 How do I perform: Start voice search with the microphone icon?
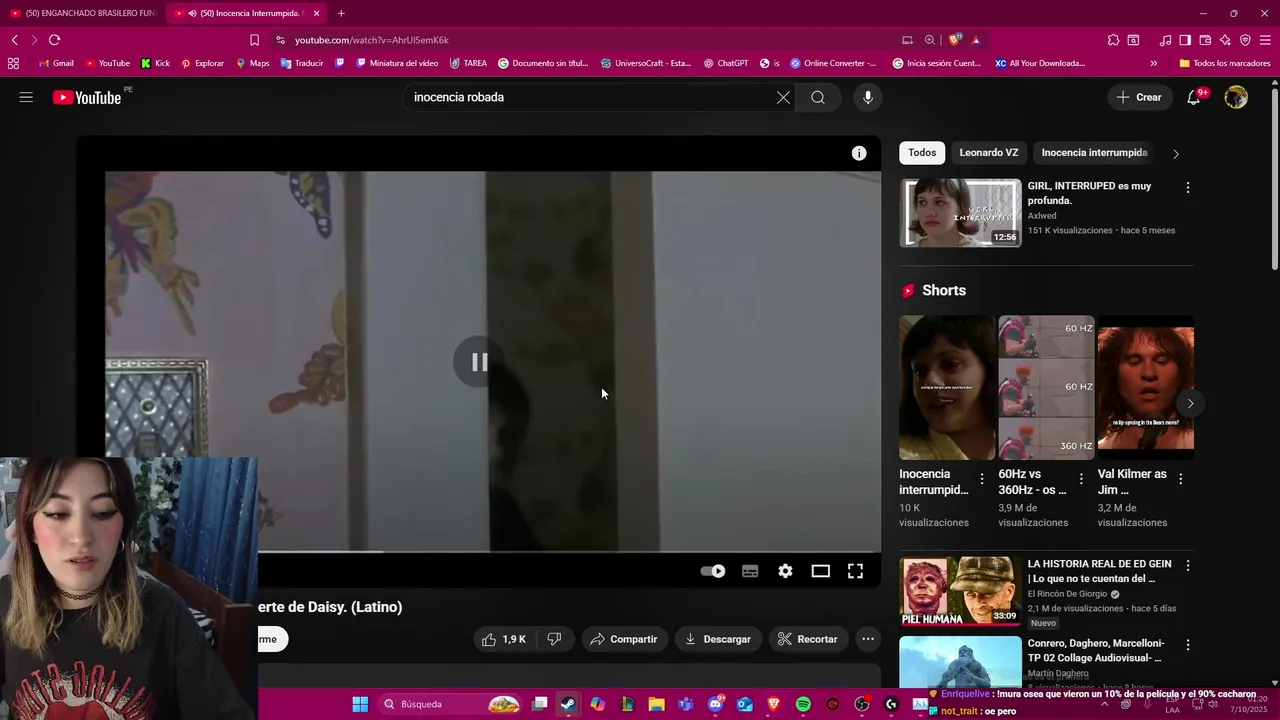[x=868, y=97]
